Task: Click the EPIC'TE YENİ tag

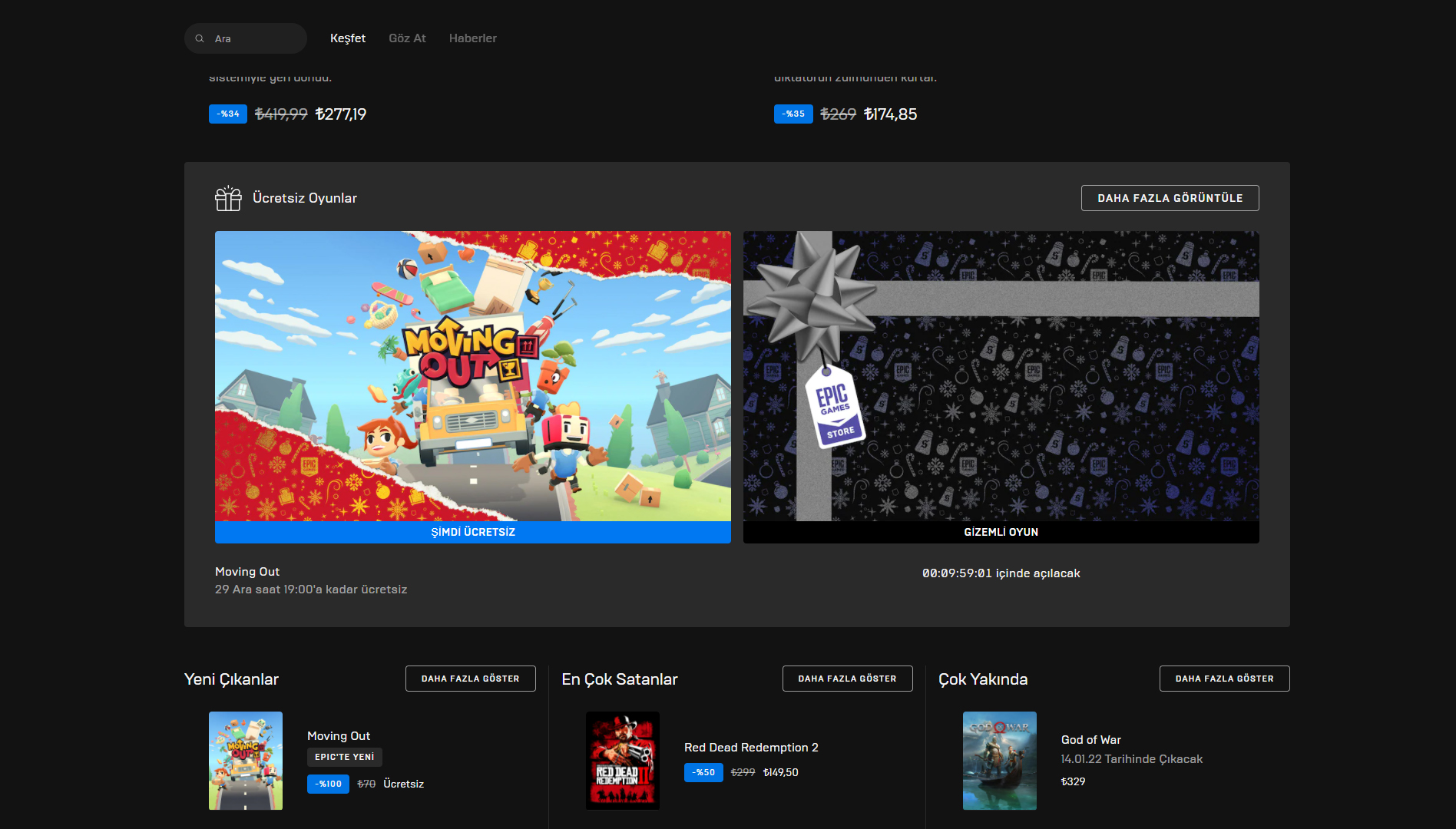Action: (x=344, y=757)
